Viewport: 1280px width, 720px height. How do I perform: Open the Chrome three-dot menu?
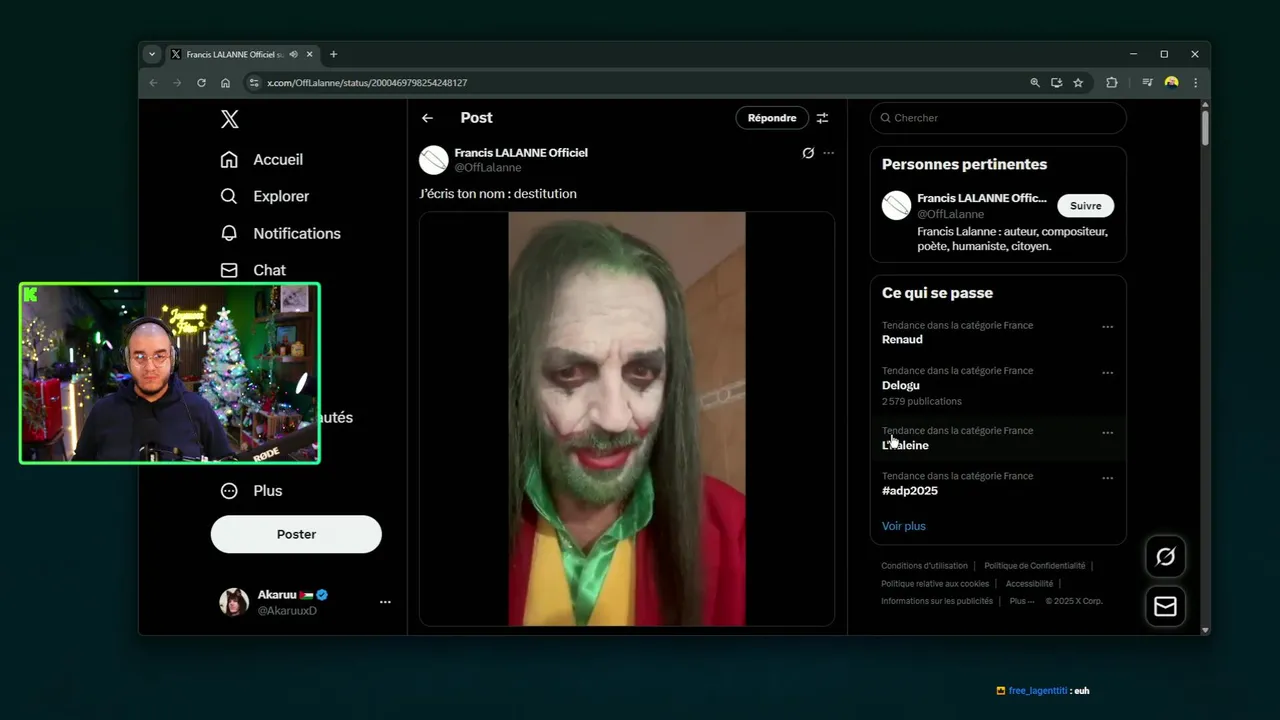[1195, 83]
